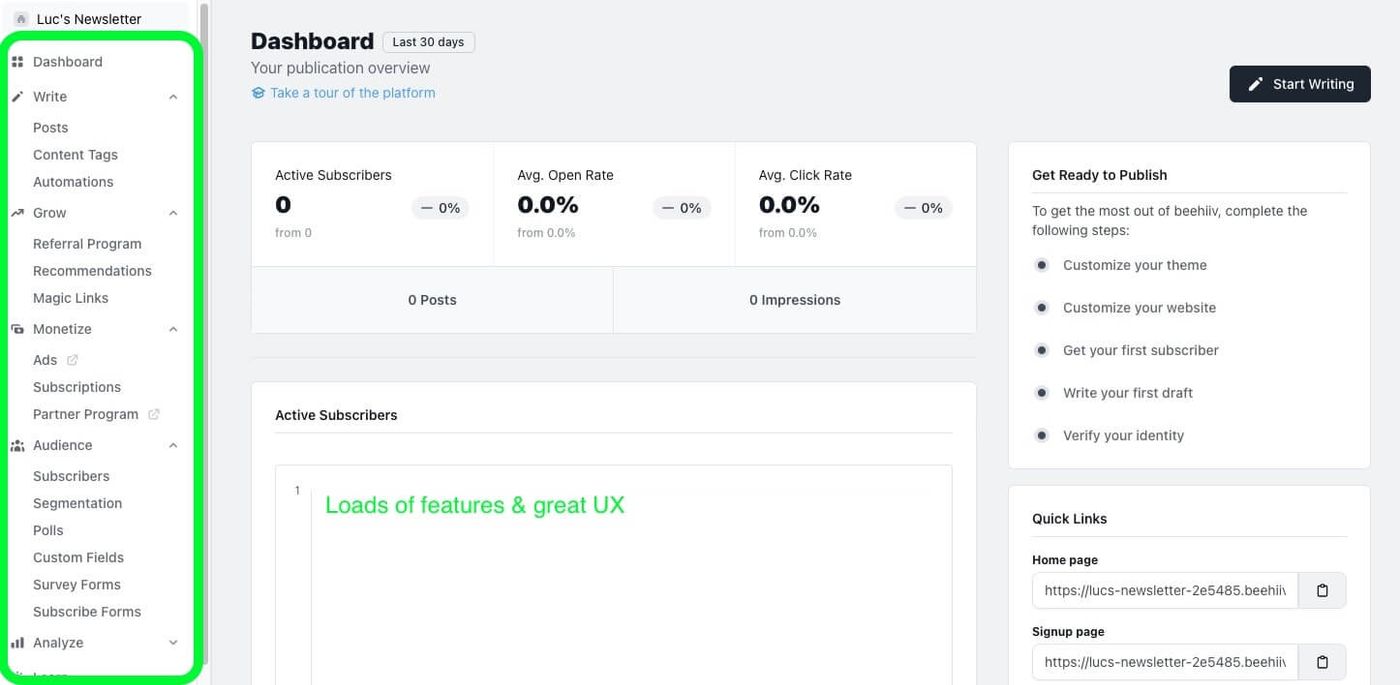The height and width of the screenshot is (685, 1400).
Task: Click the graduation cap tour icon
Action: (258, 93)
